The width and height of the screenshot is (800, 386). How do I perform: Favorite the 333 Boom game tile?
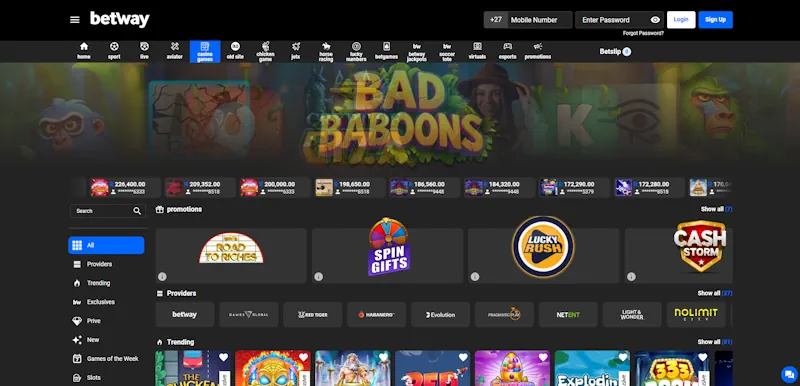click(x=703, y=357)
